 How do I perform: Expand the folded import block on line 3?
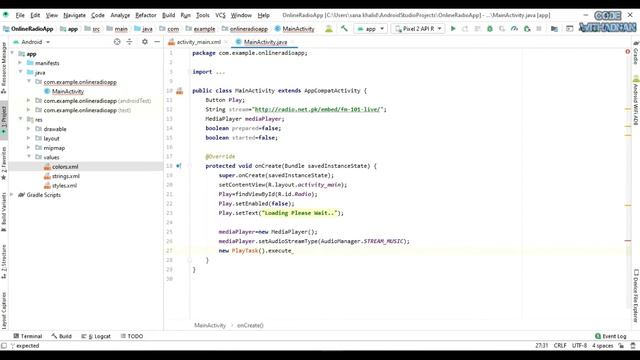(220, 72)
